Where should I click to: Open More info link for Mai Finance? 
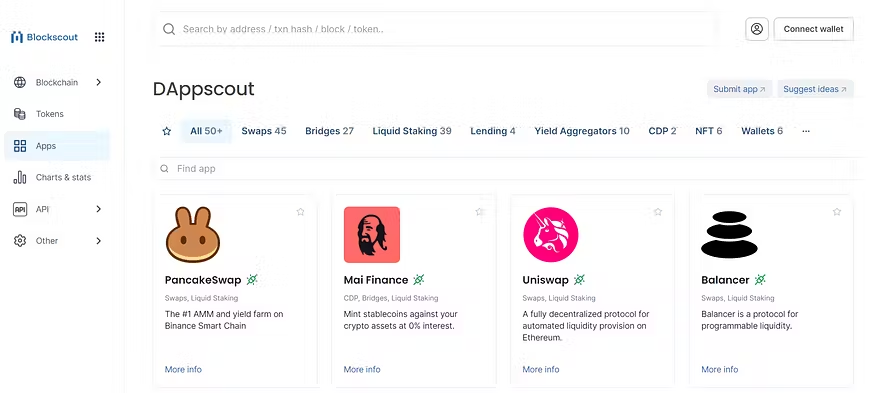click(362, 370)
